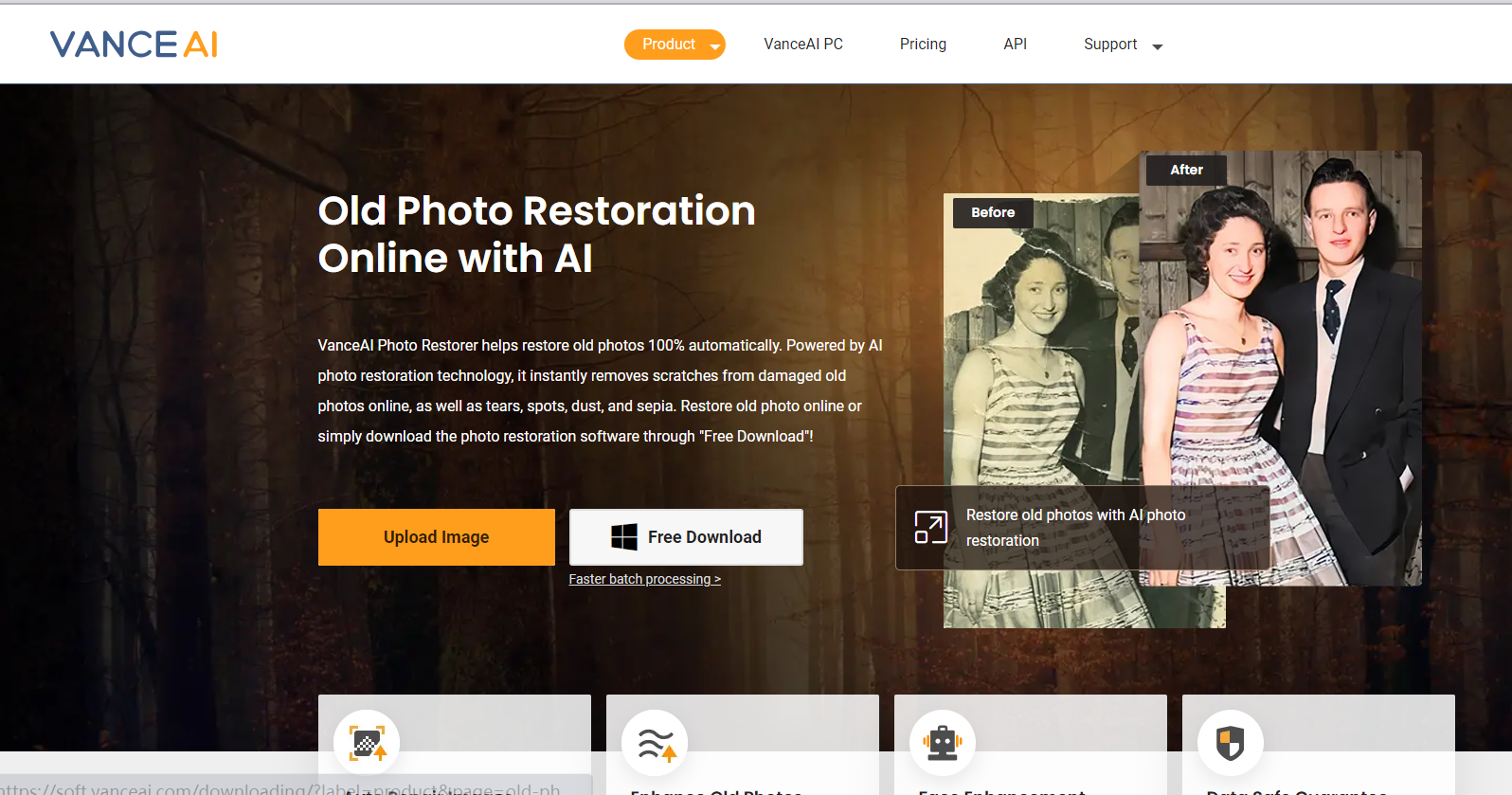Screen dimensions: 1512x795
Task: Expand the Support dropdown arrow
Action: tap(1157, 46)
